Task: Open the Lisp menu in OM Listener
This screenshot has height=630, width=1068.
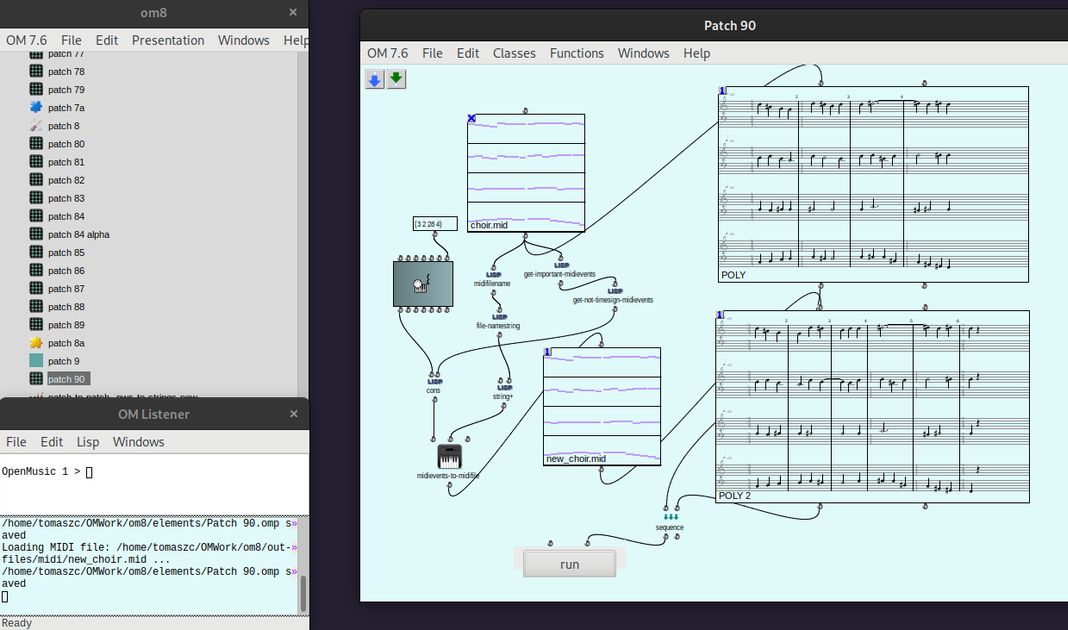Action: [88, 442]
